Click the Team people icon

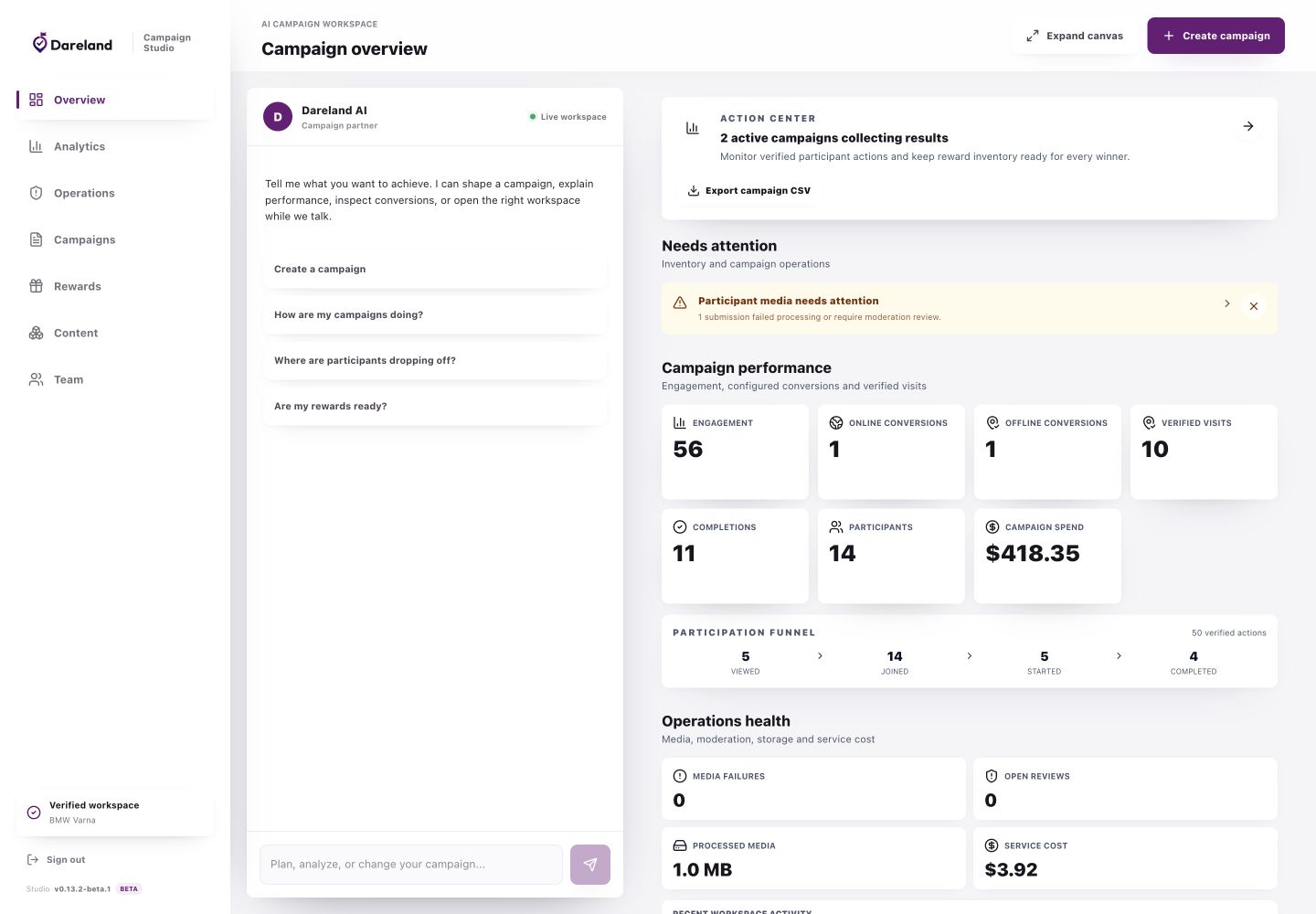point(37,379)
